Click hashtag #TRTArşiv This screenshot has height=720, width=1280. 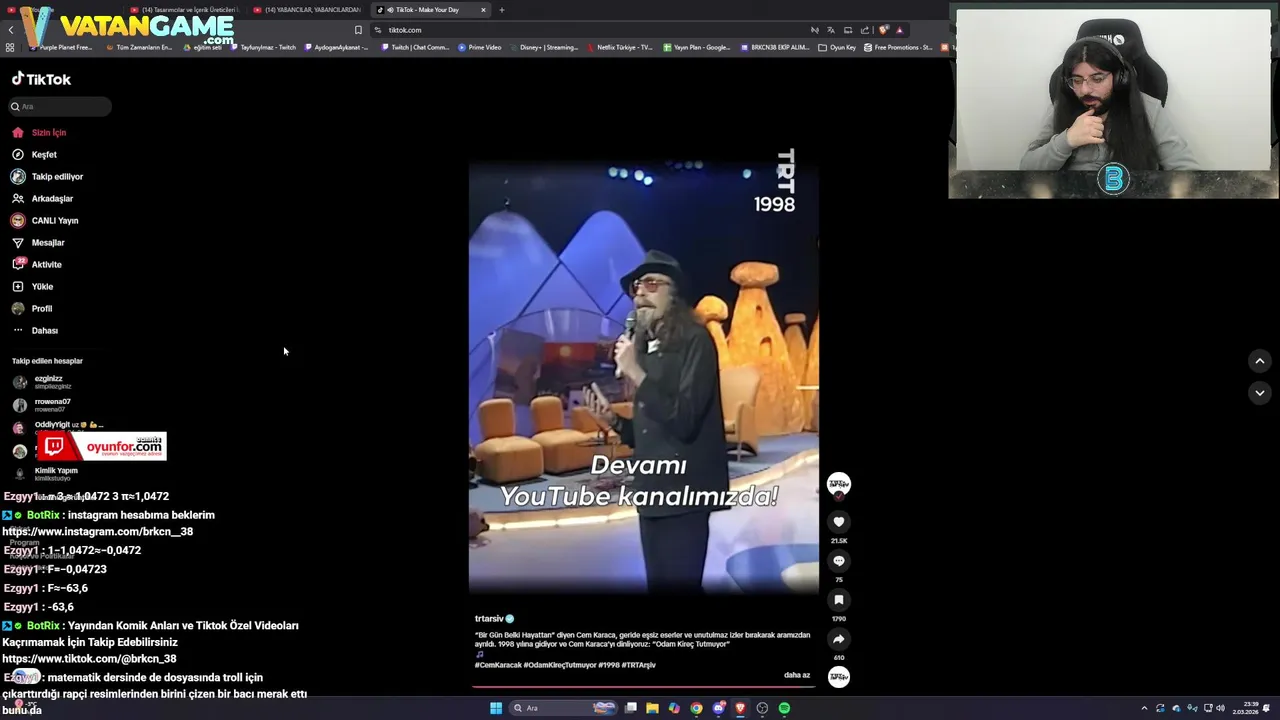click(x=638, y=665)
